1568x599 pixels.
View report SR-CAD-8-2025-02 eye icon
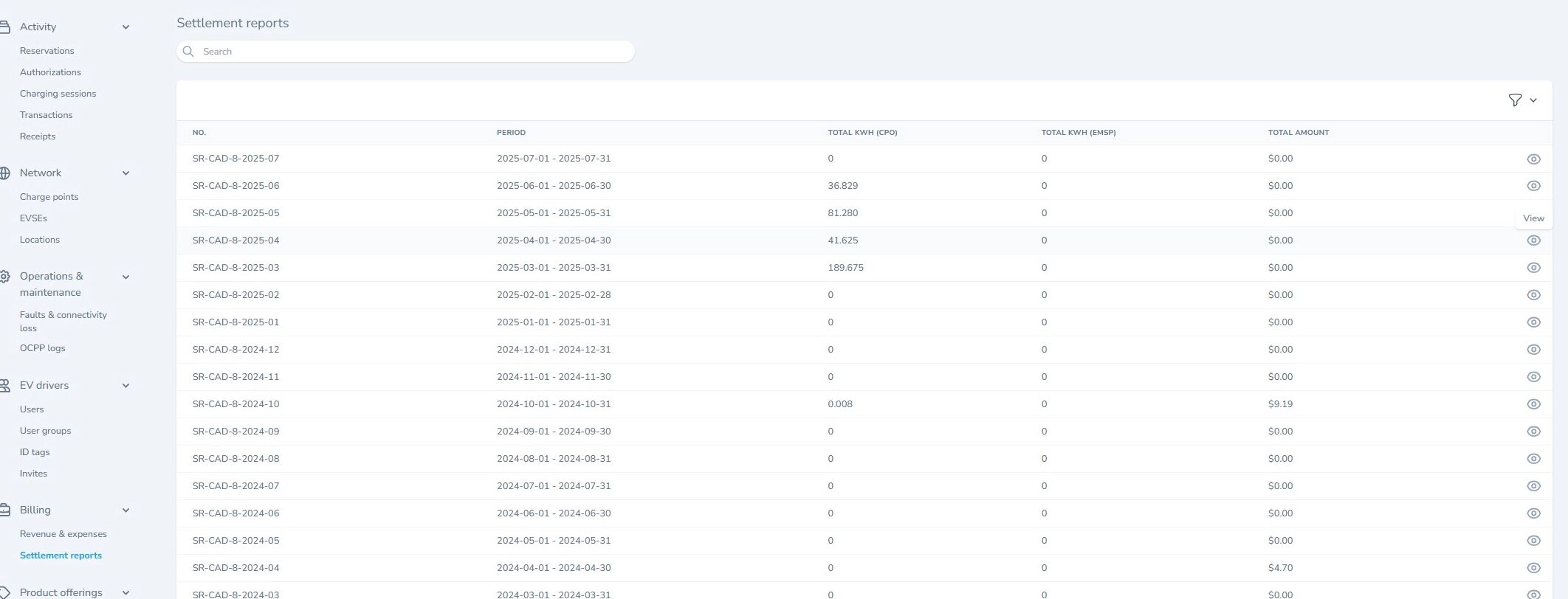pos(1533,295)
